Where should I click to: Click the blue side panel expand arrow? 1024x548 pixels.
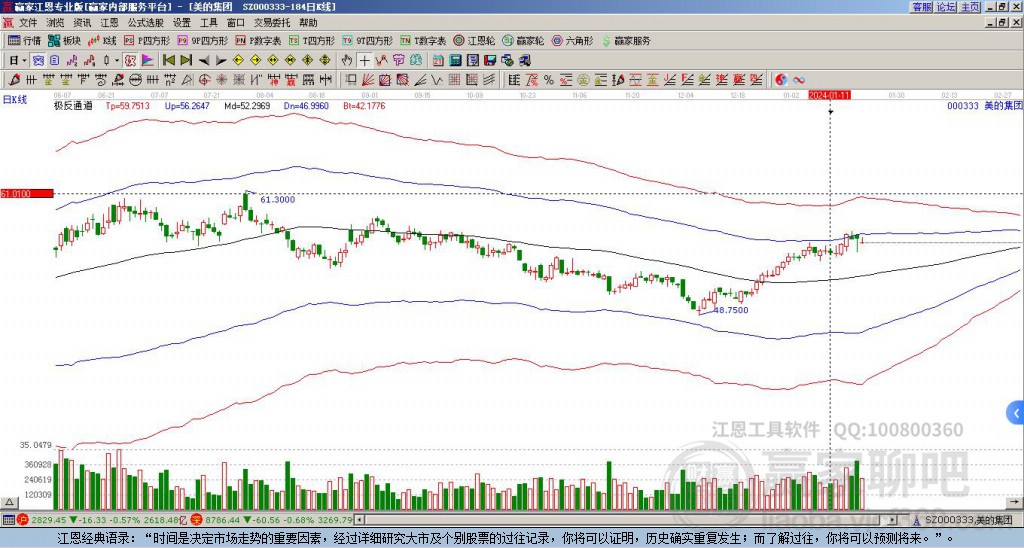pyautogui.click(x=1016, y=413)
